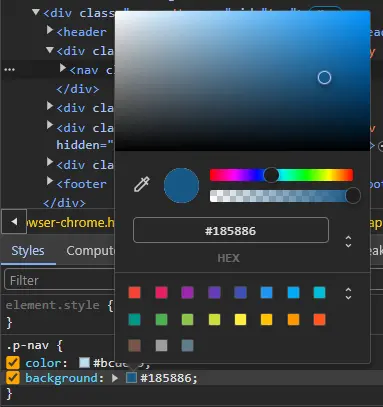The image size is (383, 407).
Task: Pick the grey palette swatch
Action: 161,346
